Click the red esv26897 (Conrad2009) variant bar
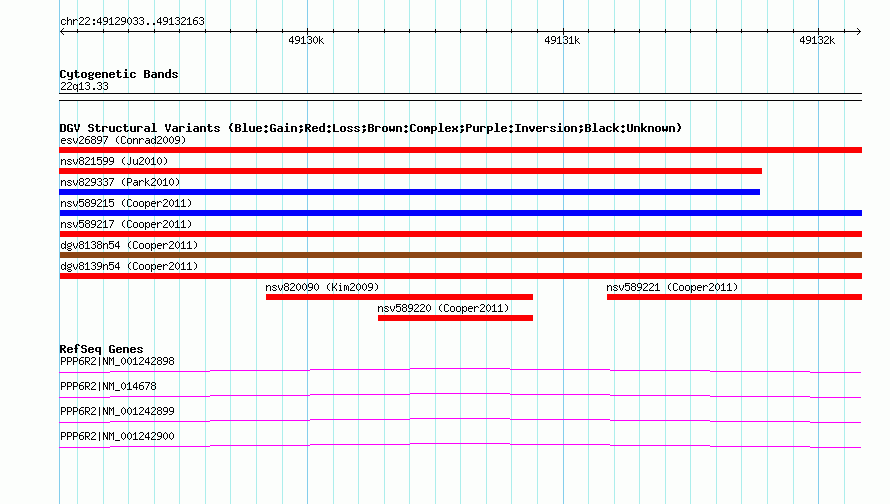This screenshot has height=504, width=890. tap(460, 150)
